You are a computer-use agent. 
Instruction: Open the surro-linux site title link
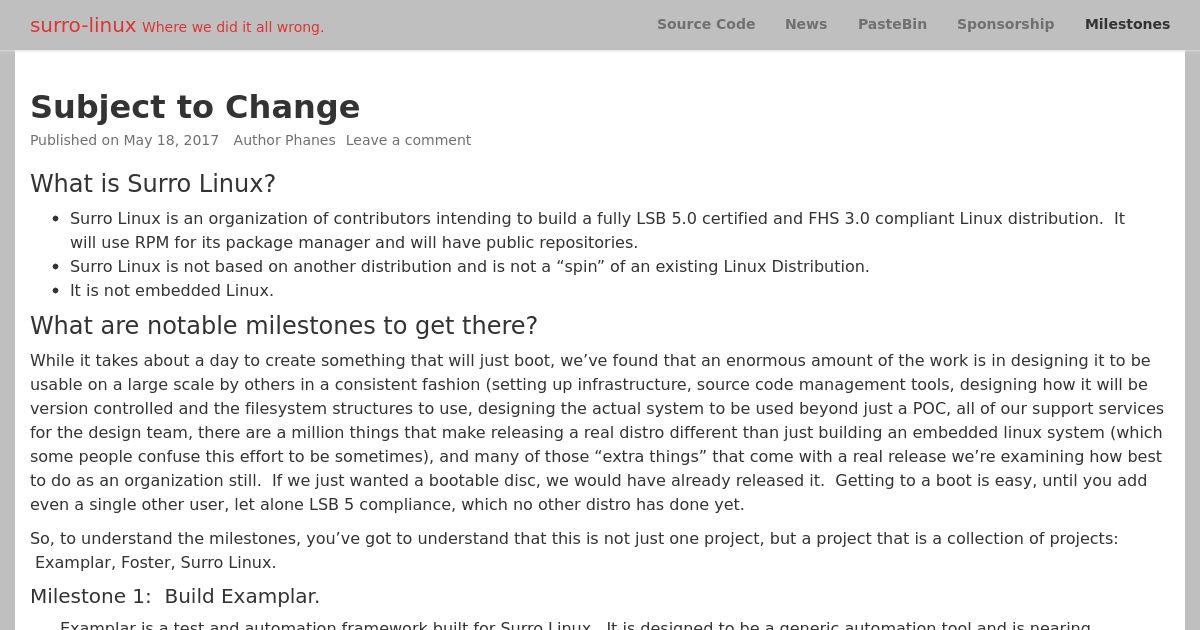pyautogui.click(x=83, y=25)
